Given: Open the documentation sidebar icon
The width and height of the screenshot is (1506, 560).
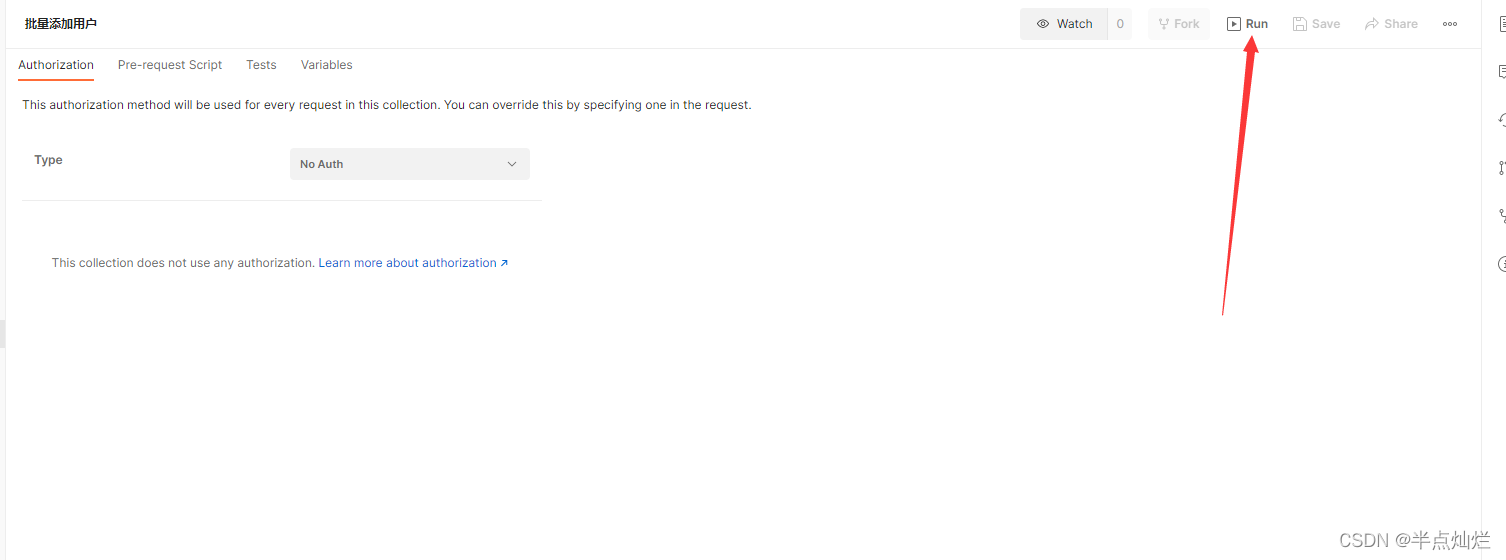Looking at the screenshot, I should point(1501,24).
